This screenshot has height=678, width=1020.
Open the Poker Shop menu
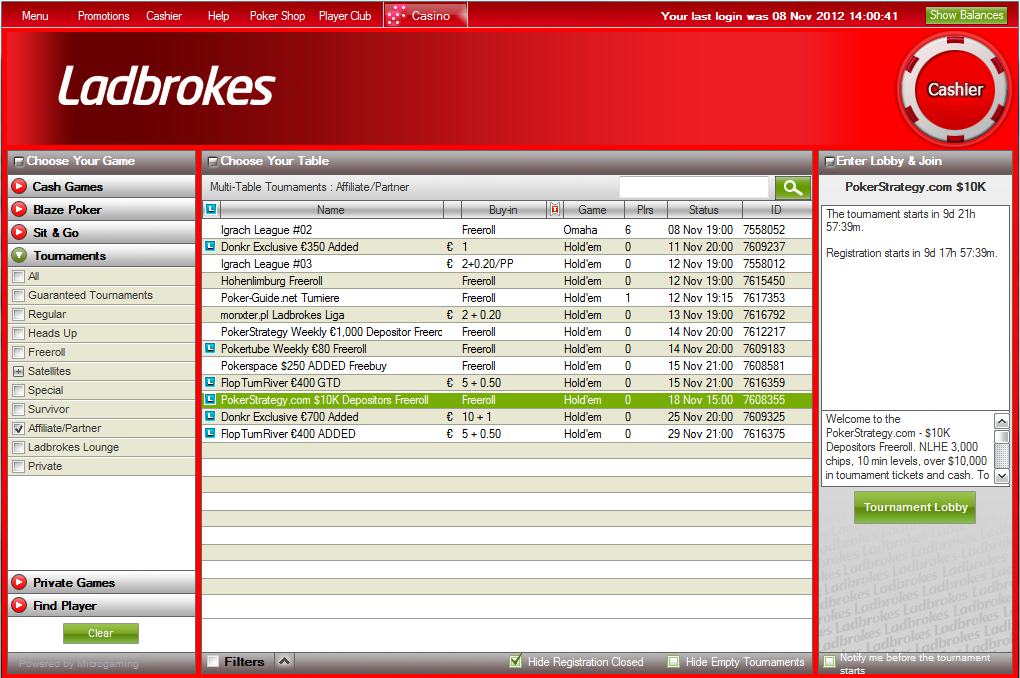277,16
